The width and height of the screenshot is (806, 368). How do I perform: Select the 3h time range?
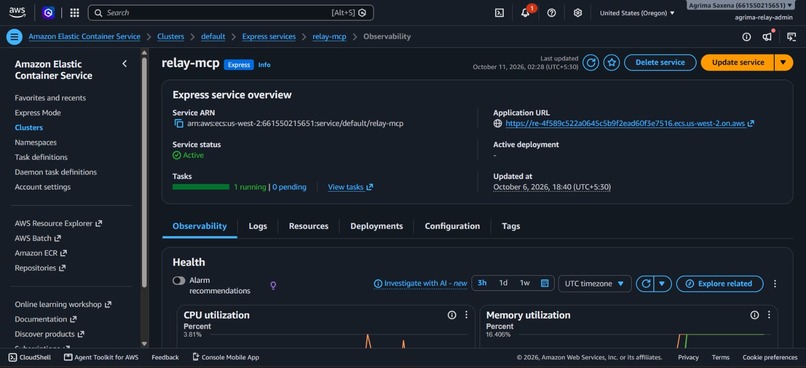click(x=482, y=283)
